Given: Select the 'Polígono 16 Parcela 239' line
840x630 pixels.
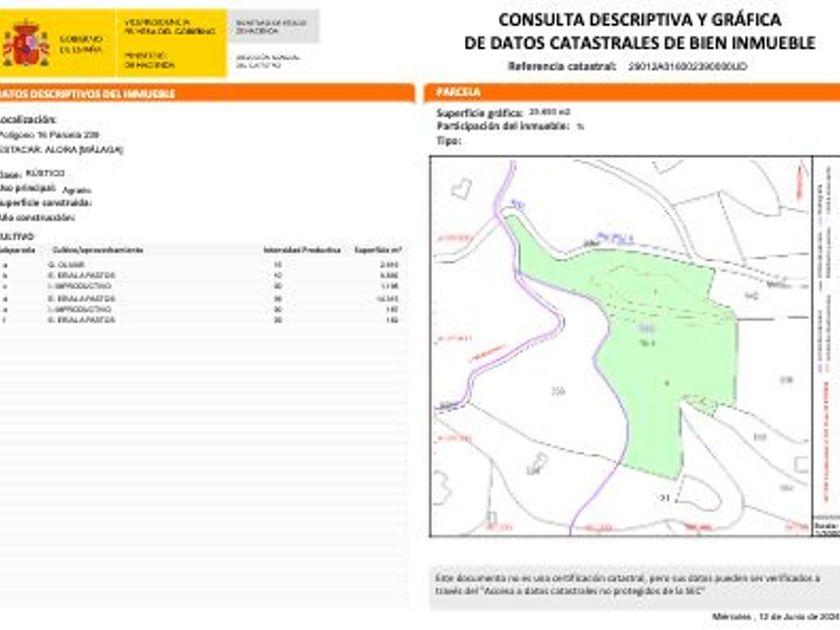Looking at the screenshot, I should pyautogui.click(x=49, y=134).
